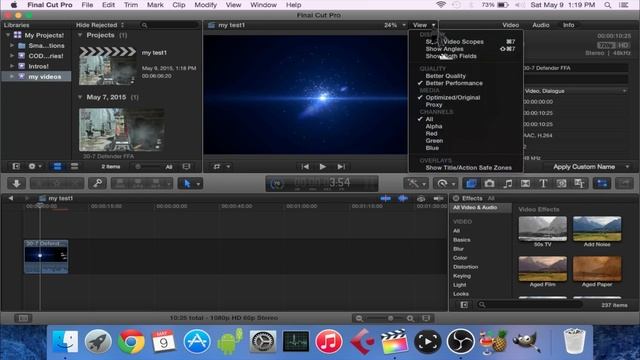Screen dimensions: 640x360
Task: Select Better Performance option
Action: click(454, 83)
